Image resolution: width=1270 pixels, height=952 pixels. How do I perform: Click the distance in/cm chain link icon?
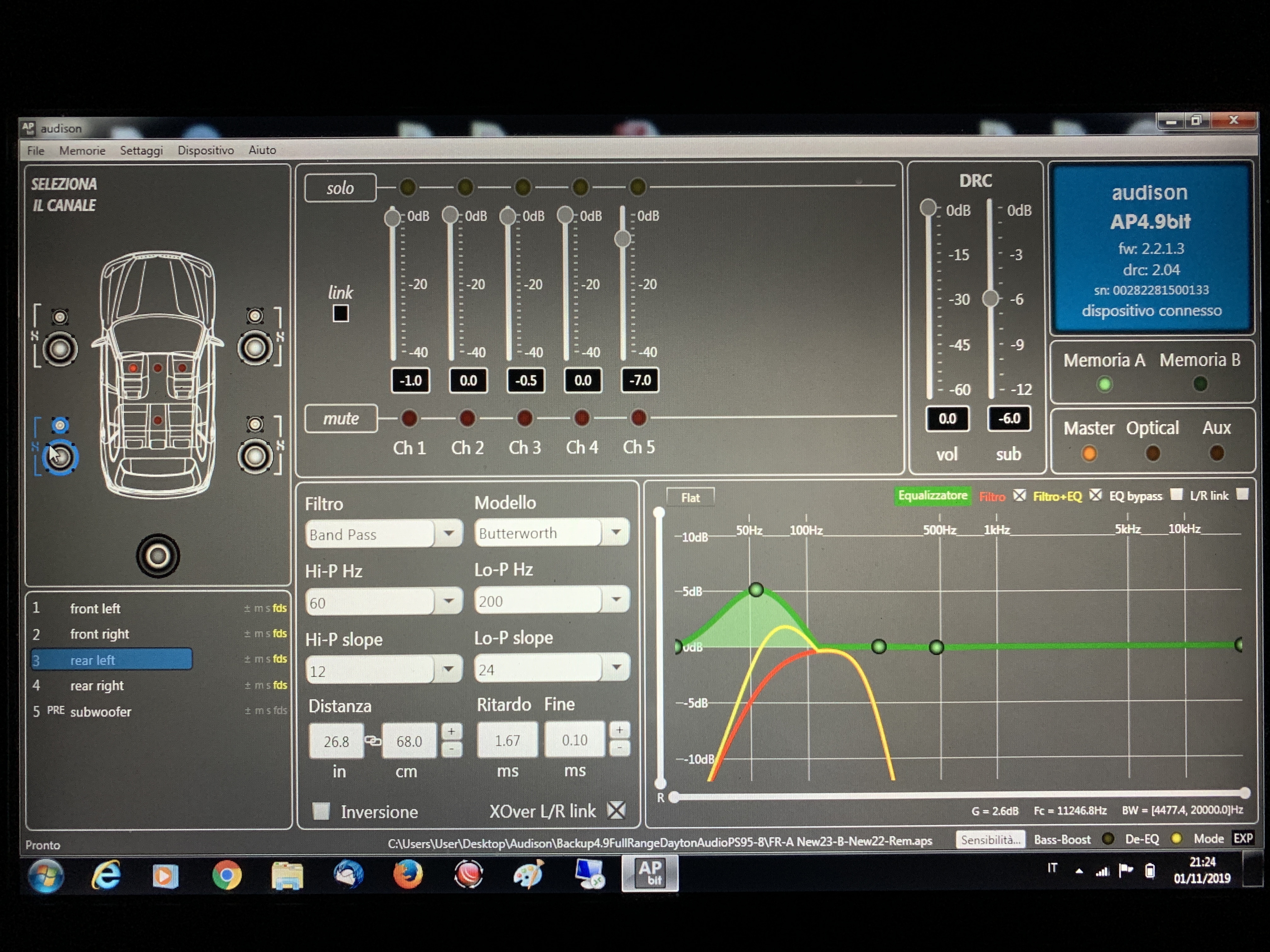(373, 741)
